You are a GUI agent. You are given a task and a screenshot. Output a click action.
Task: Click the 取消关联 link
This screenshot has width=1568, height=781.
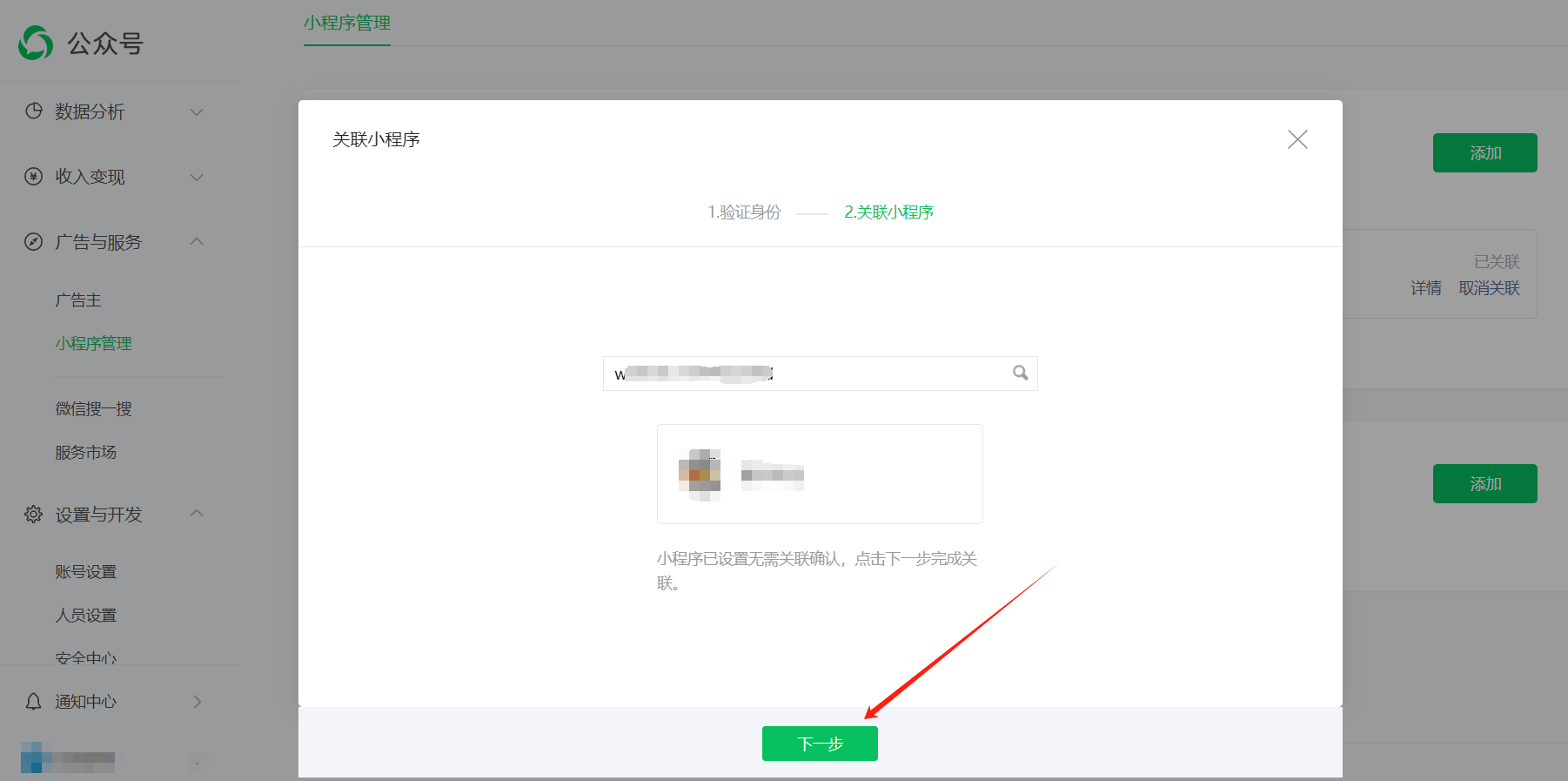click(x=1489, y=288)
